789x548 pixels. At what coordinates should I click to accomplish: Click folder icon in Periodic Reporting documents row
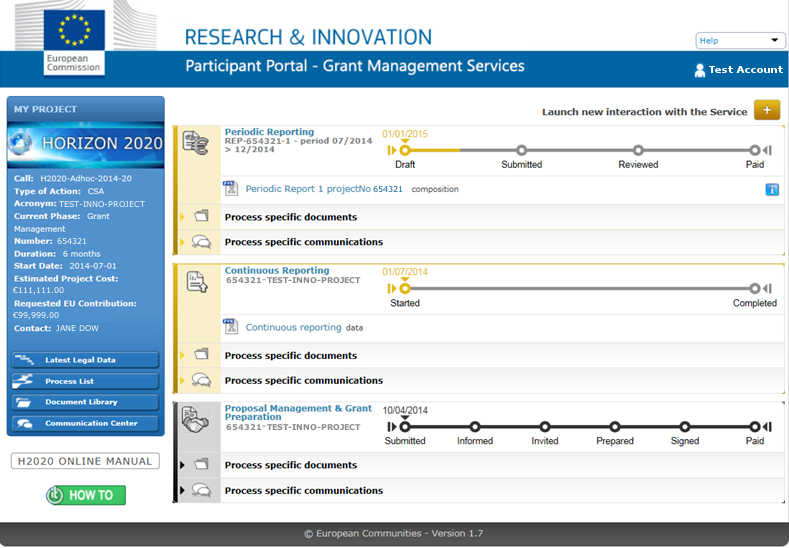[x=201, y=216]
